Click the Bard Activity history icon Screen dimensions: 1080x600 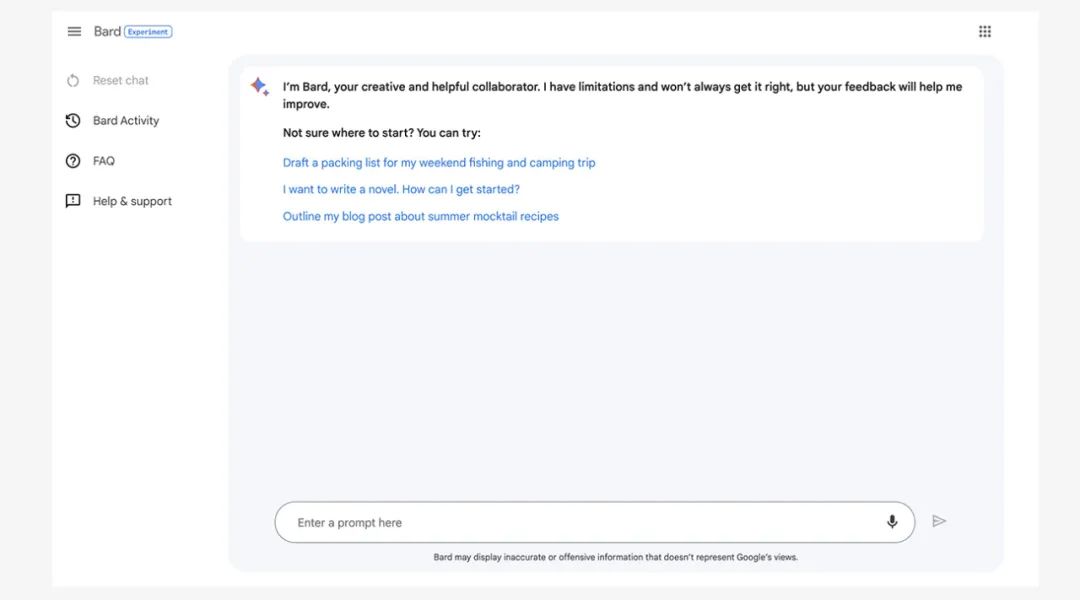click(x=73, y=121)
